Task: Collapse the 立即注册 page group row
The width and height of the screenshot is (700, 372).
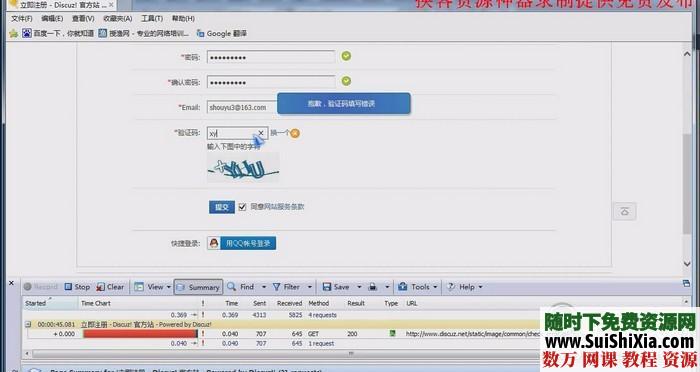Action: pos(28,324)
